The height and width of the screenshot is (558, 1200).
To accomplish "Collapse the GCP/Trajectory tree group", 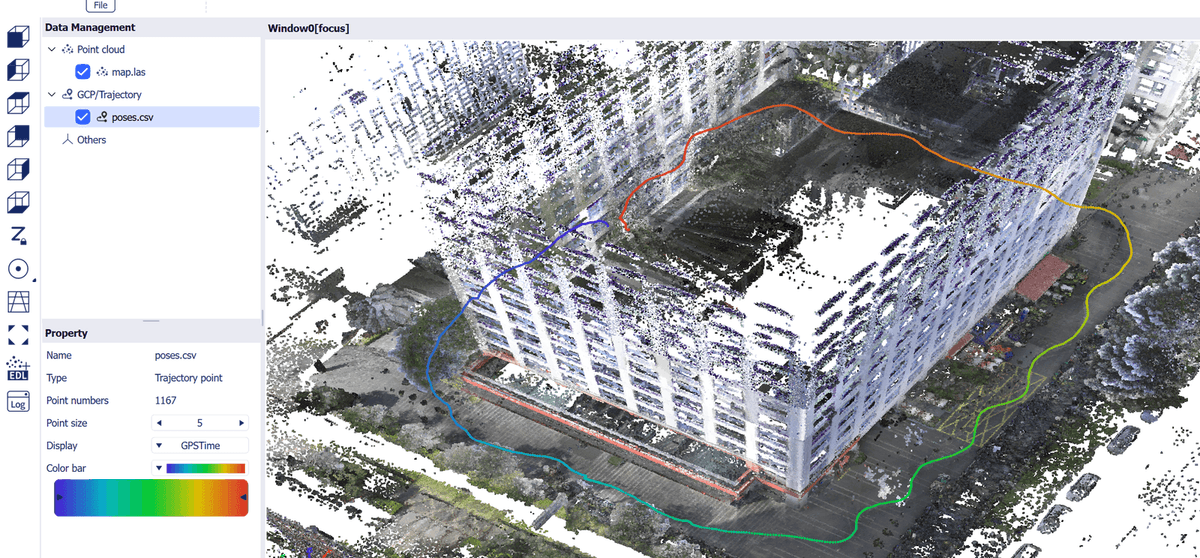I will pos(51,94).
